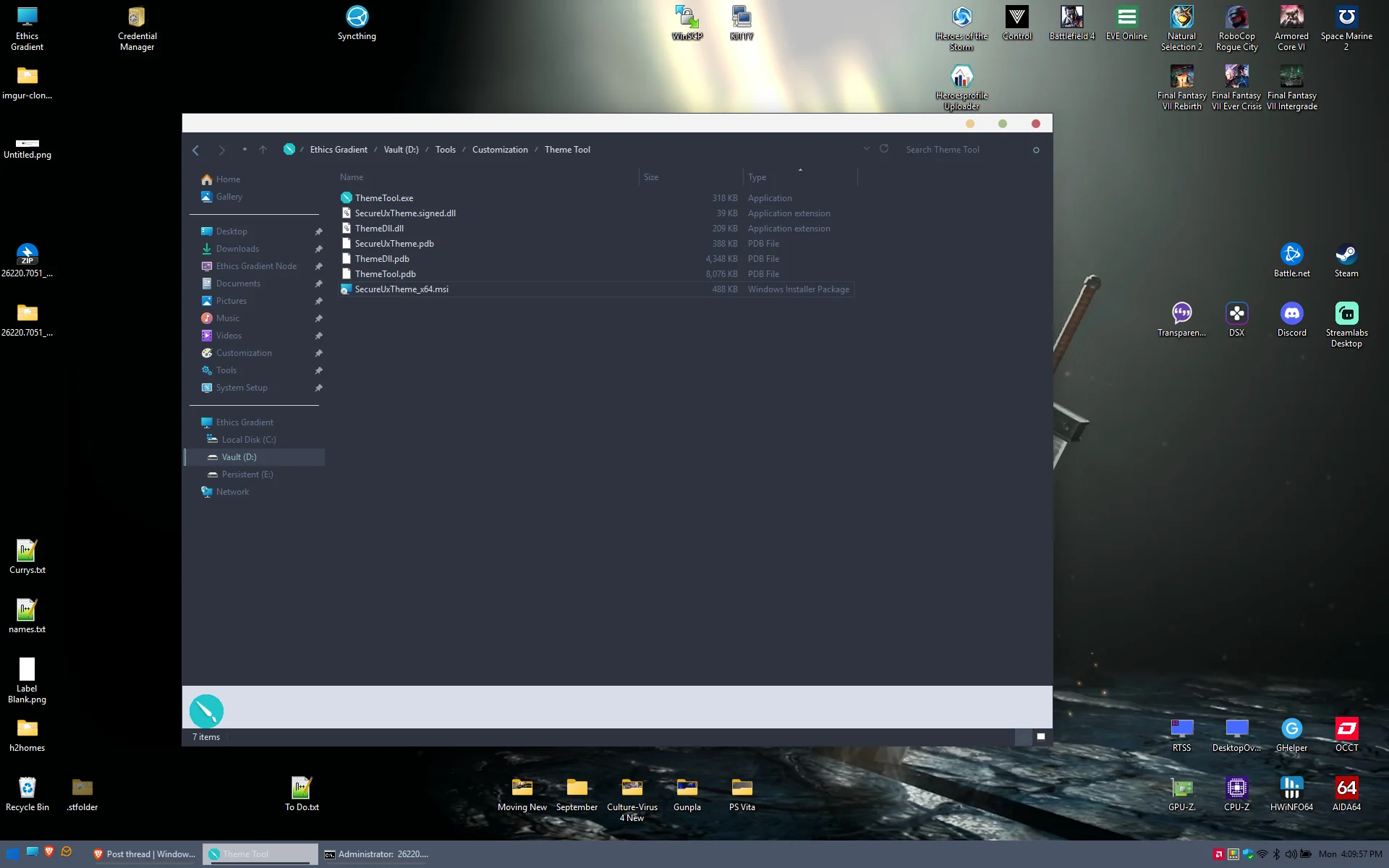Open the recent locations dropdown beside Forward
Screen dimensions: 1389x868
(x=245, y=150)
